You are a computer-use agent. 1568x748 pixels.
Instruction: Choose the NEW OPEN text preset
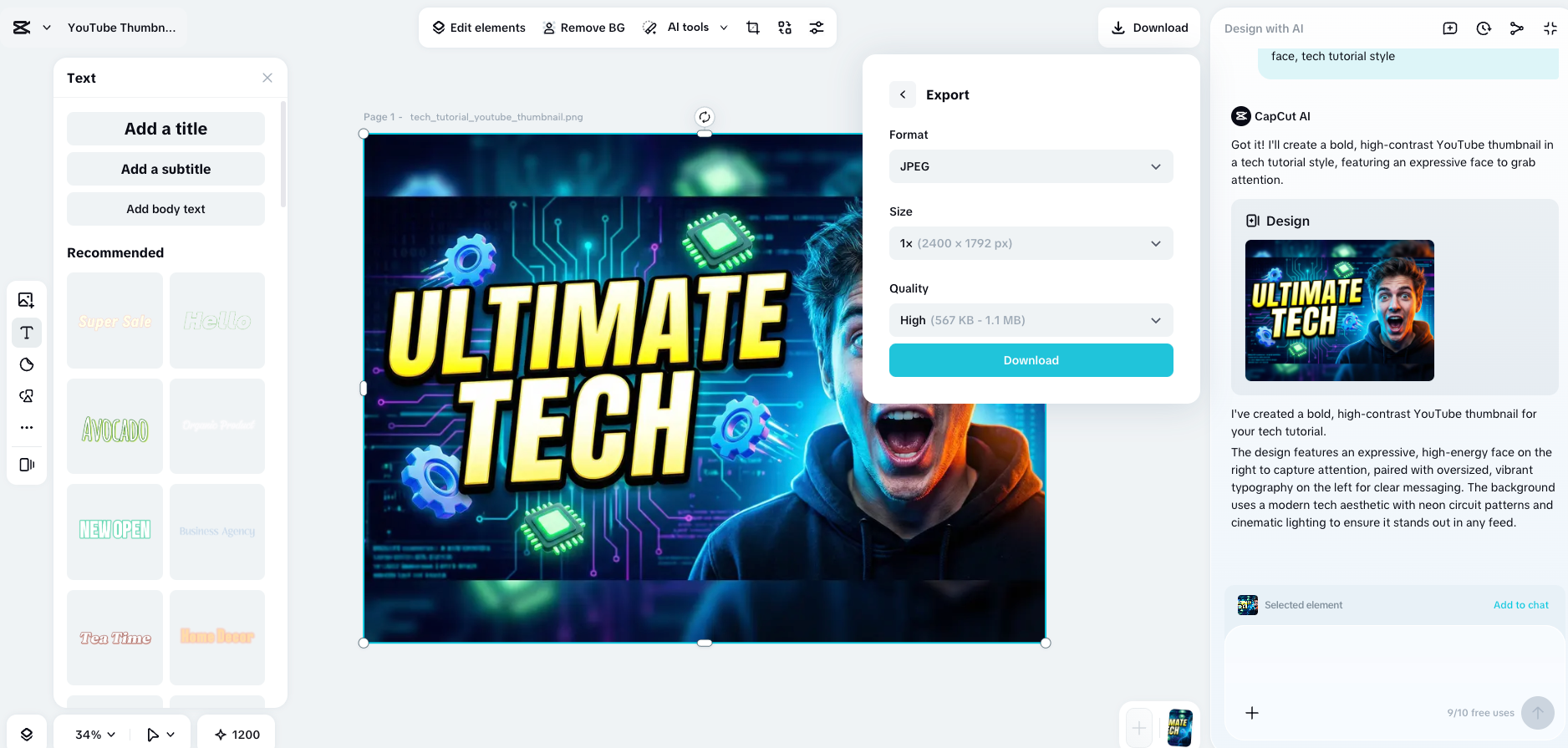[115, 532]
